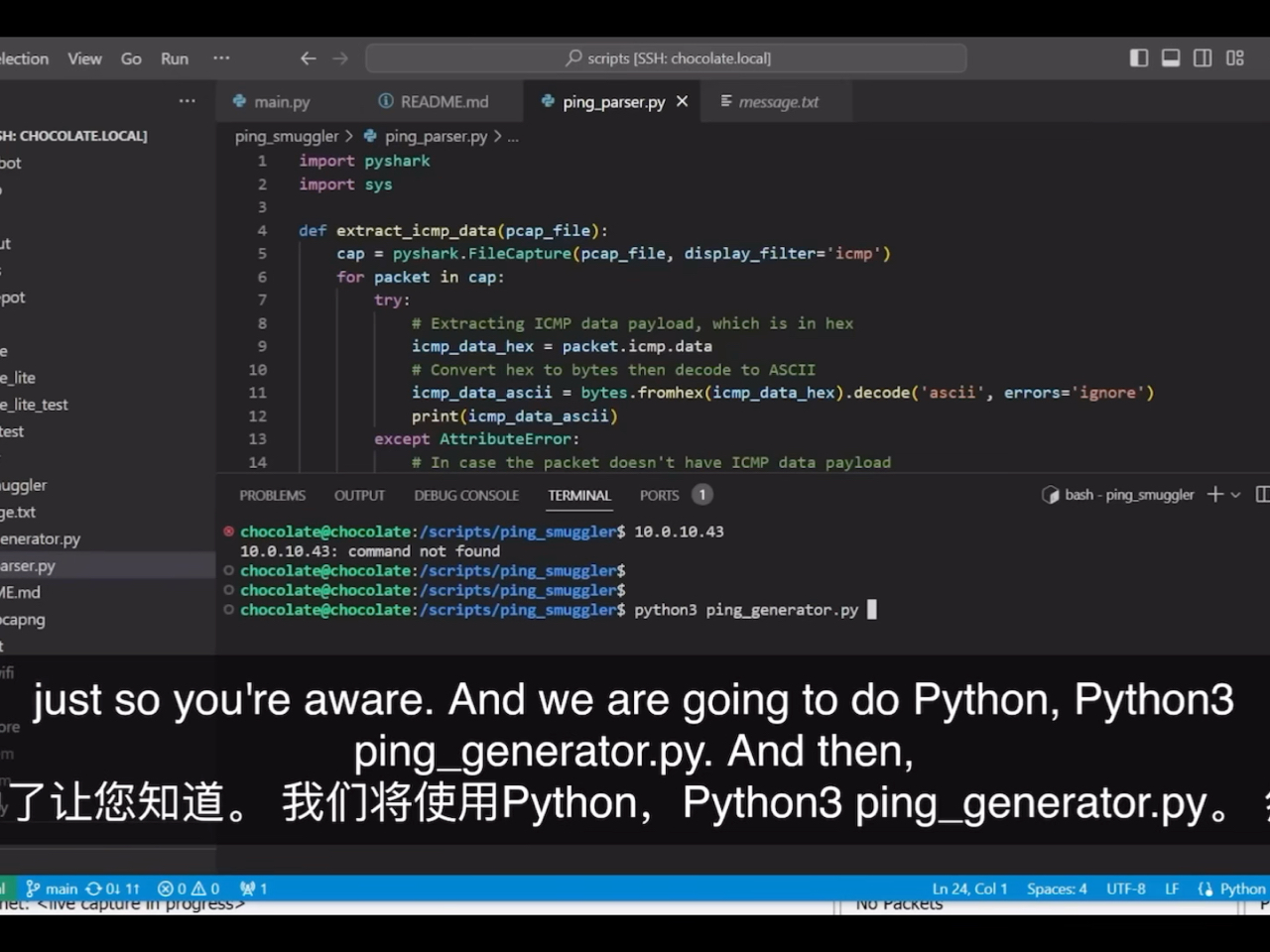
Task: Select 'capng' file in the explorer tree
Action: coord(107,619)
